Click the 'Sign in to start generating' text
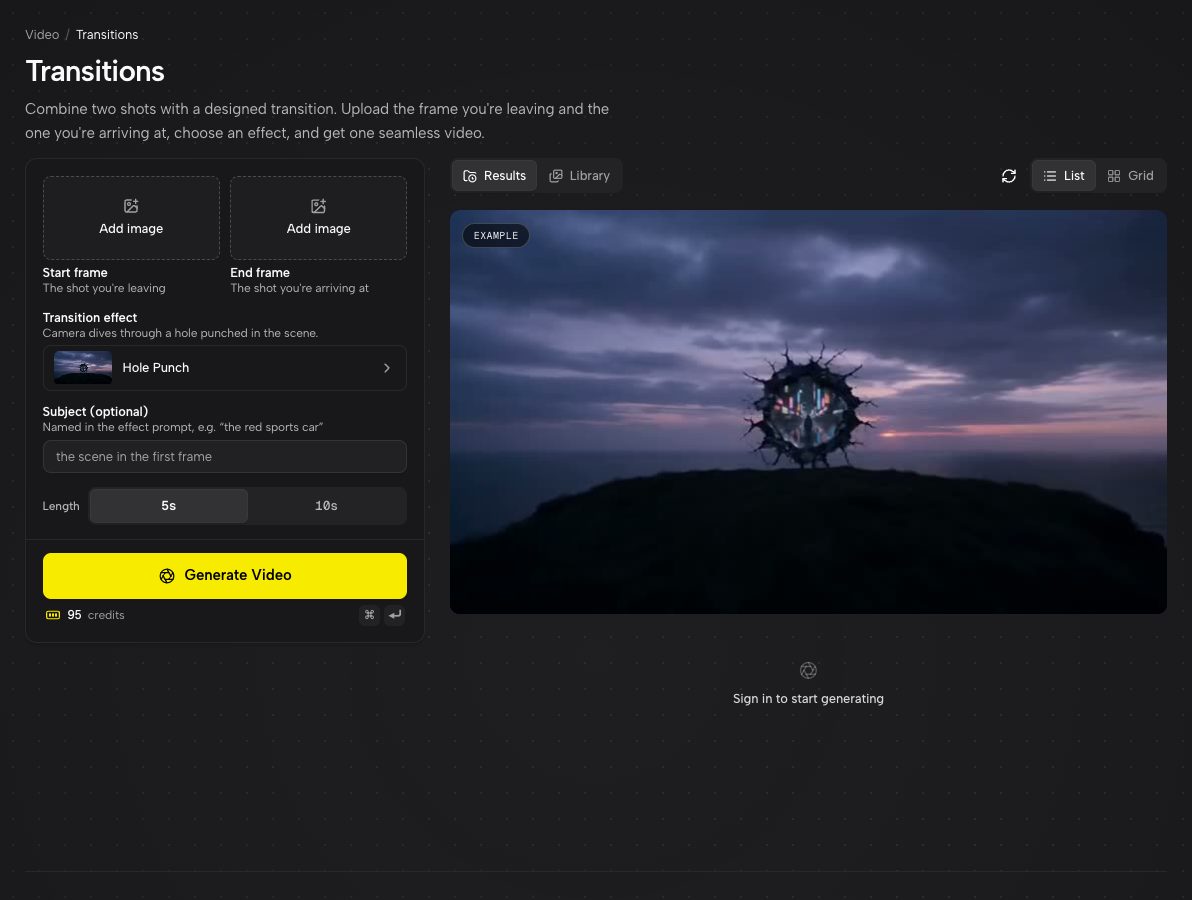The image size is (1192, 900). pos(808,699)
